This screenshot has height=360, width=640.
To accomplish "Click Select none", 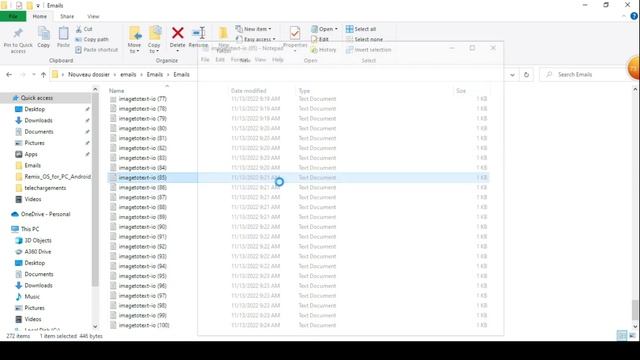I will [364, 39].
